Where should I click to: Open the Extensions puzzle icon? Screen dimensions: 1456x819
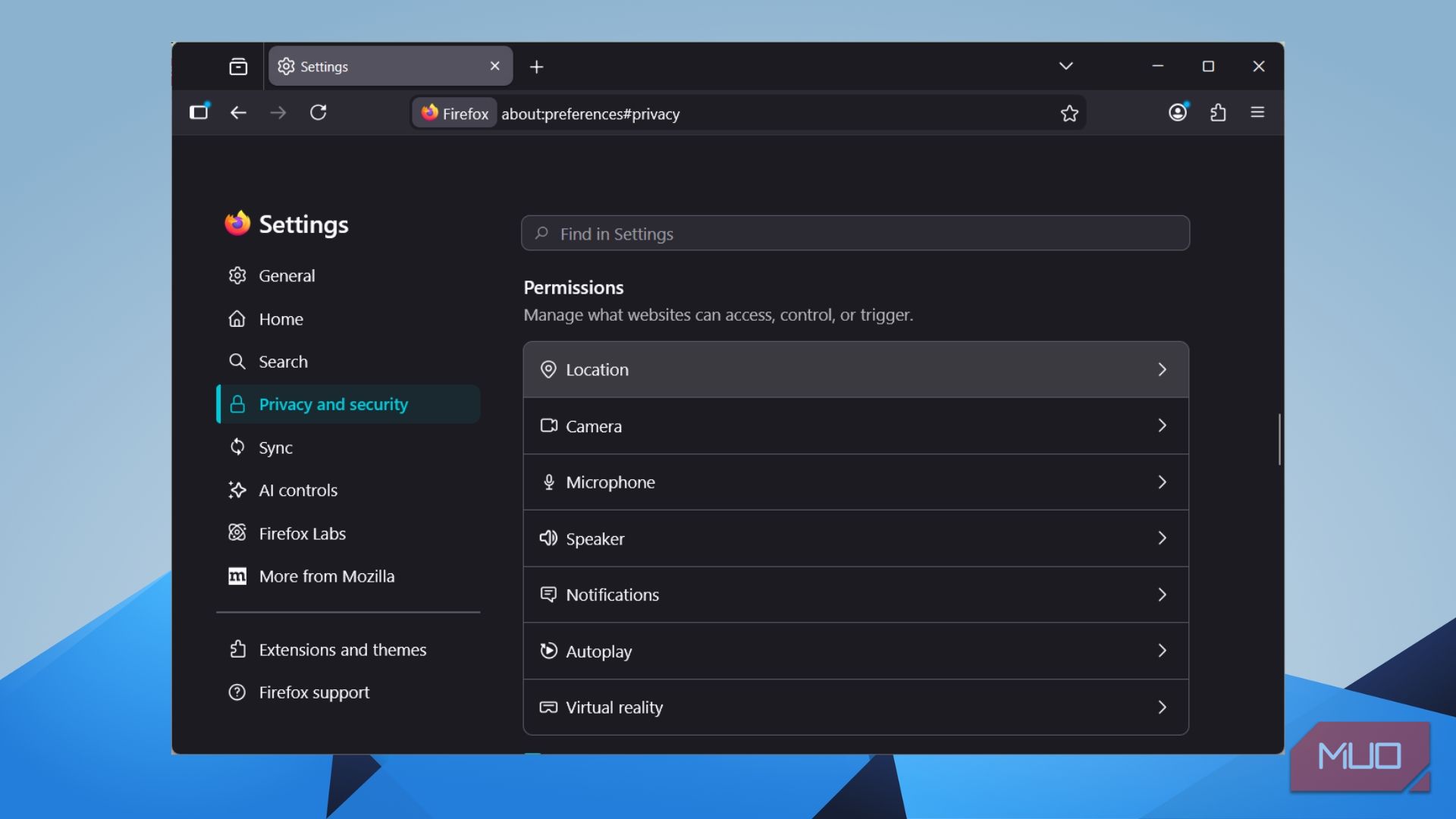click(1218, 112)
